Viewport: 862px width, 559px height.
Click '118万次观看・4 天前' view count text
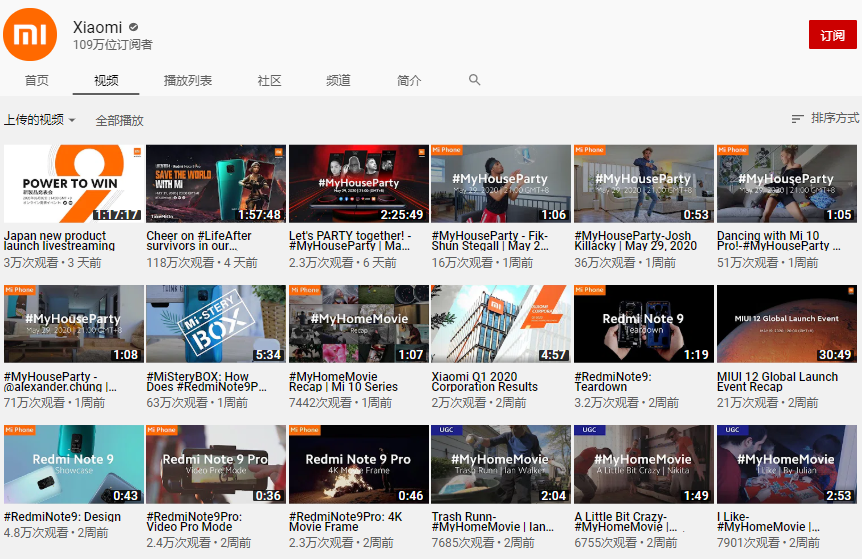tap(202, 263)
